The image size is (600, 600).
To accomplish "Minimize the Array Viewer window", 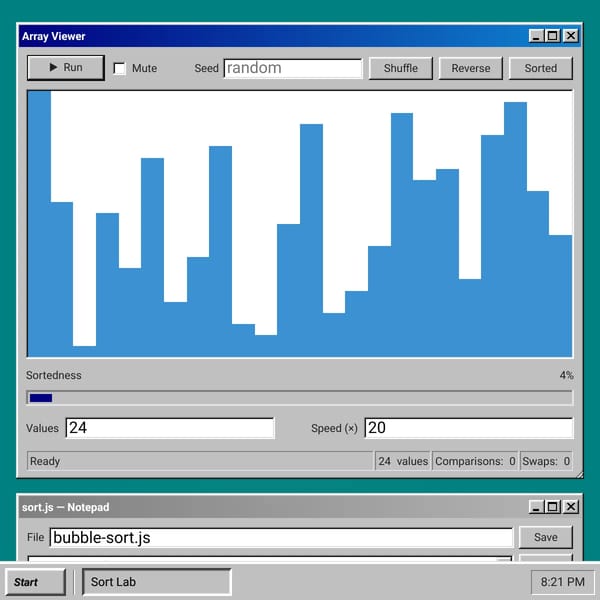I will [x=536, y=36].
